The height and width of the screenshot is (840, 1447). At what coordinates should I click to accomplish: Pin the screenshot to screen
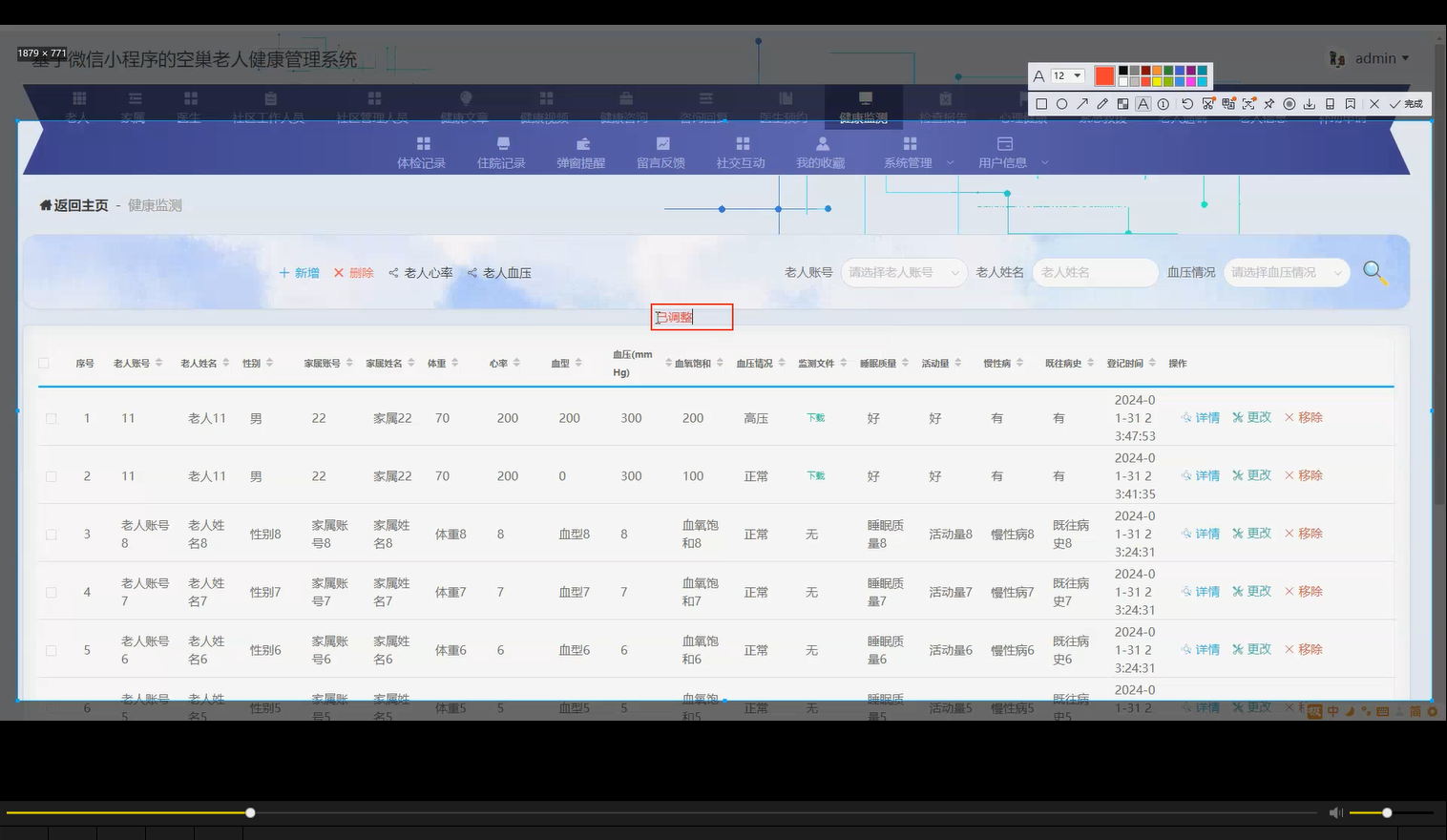point(1269,103)
